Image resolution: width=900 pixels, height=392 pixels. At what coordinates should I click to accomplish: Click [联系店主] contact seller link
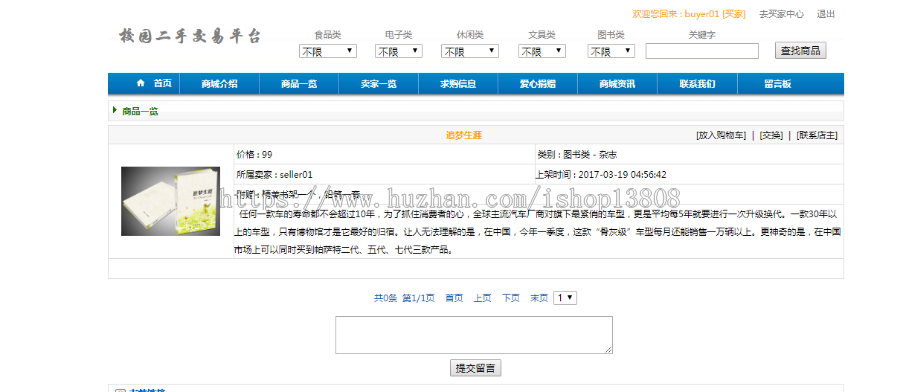click(x=817, y=135)
